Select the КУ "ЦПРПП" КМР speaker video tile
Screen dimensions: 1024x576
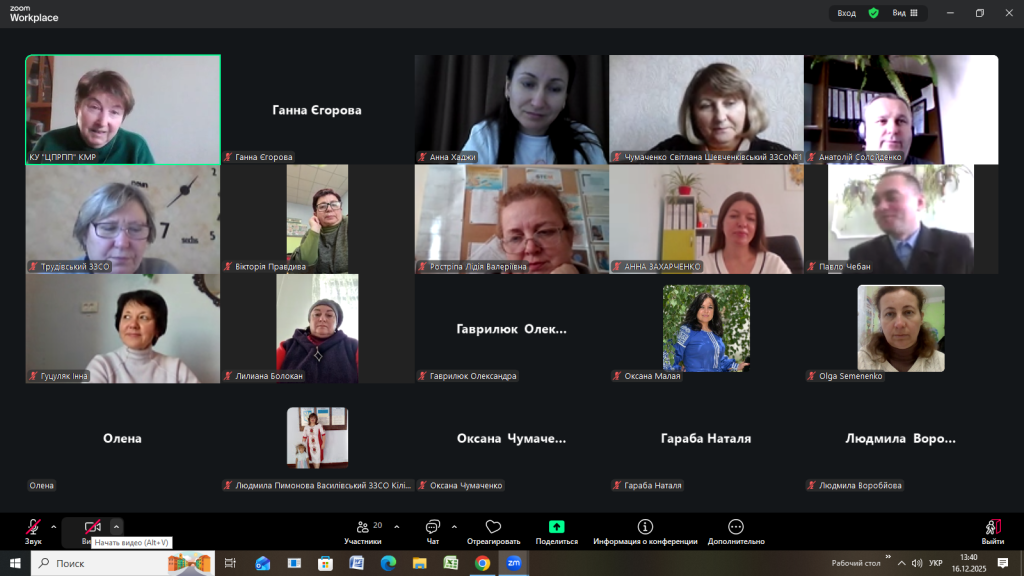(123, 108)
